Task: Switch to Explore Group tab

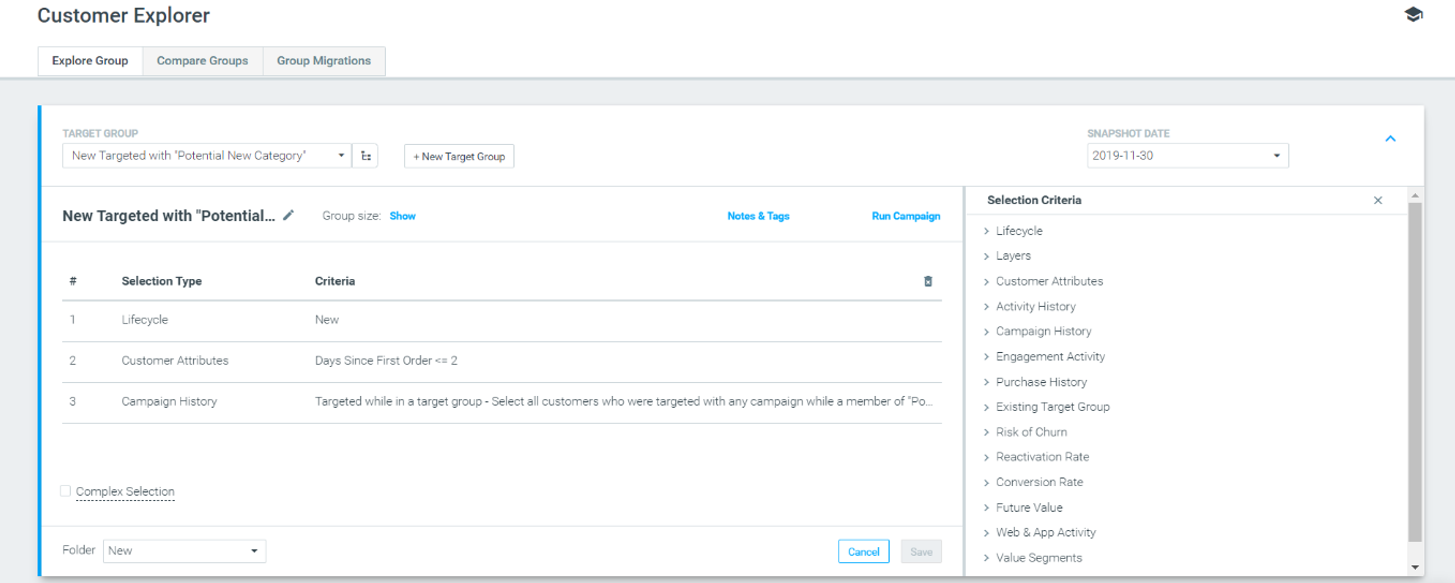Action: point(90,61)
